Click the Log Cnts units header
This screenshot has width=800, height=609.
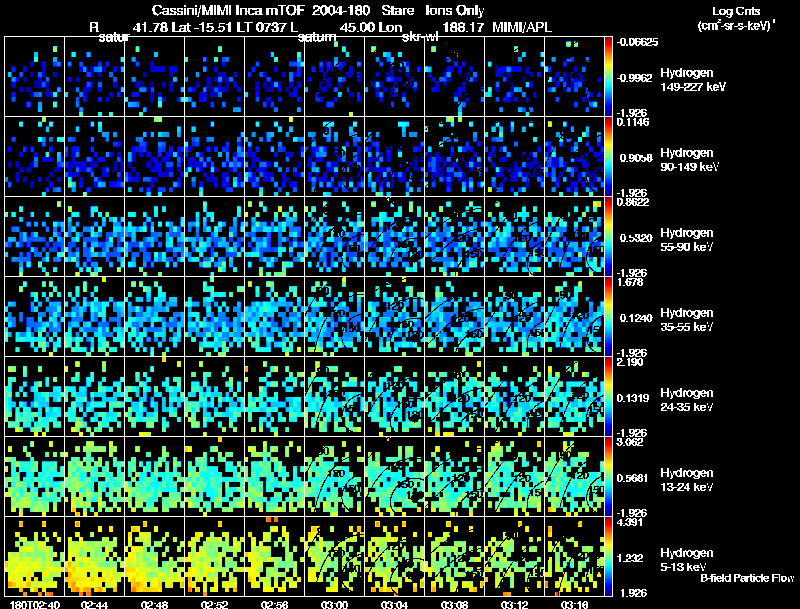click(736, 18)
